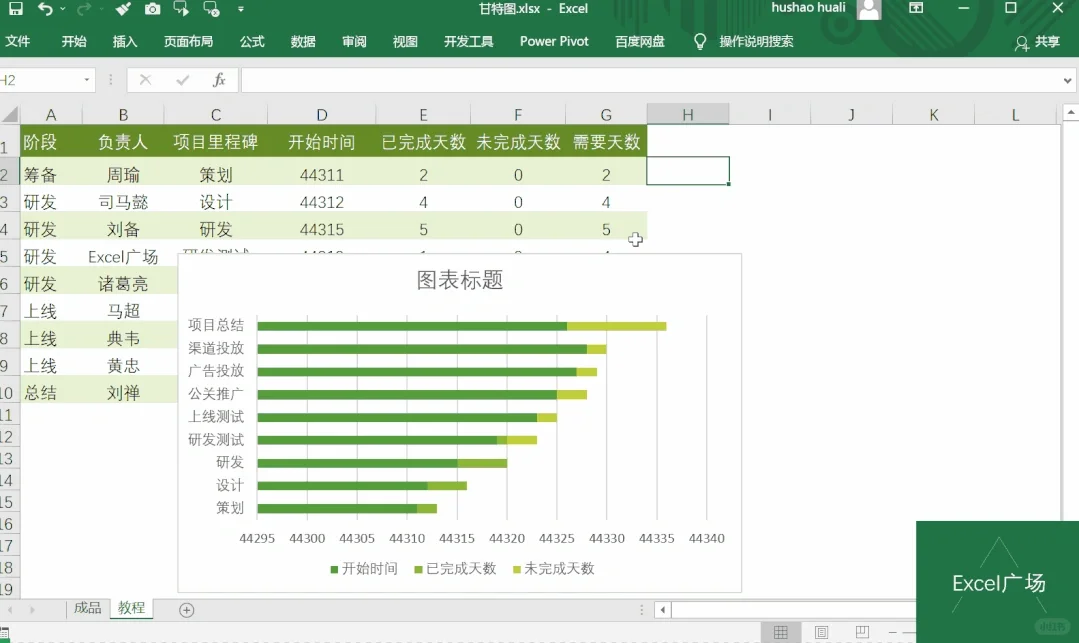Open the 页面布局 tab

tap(188, 41)
